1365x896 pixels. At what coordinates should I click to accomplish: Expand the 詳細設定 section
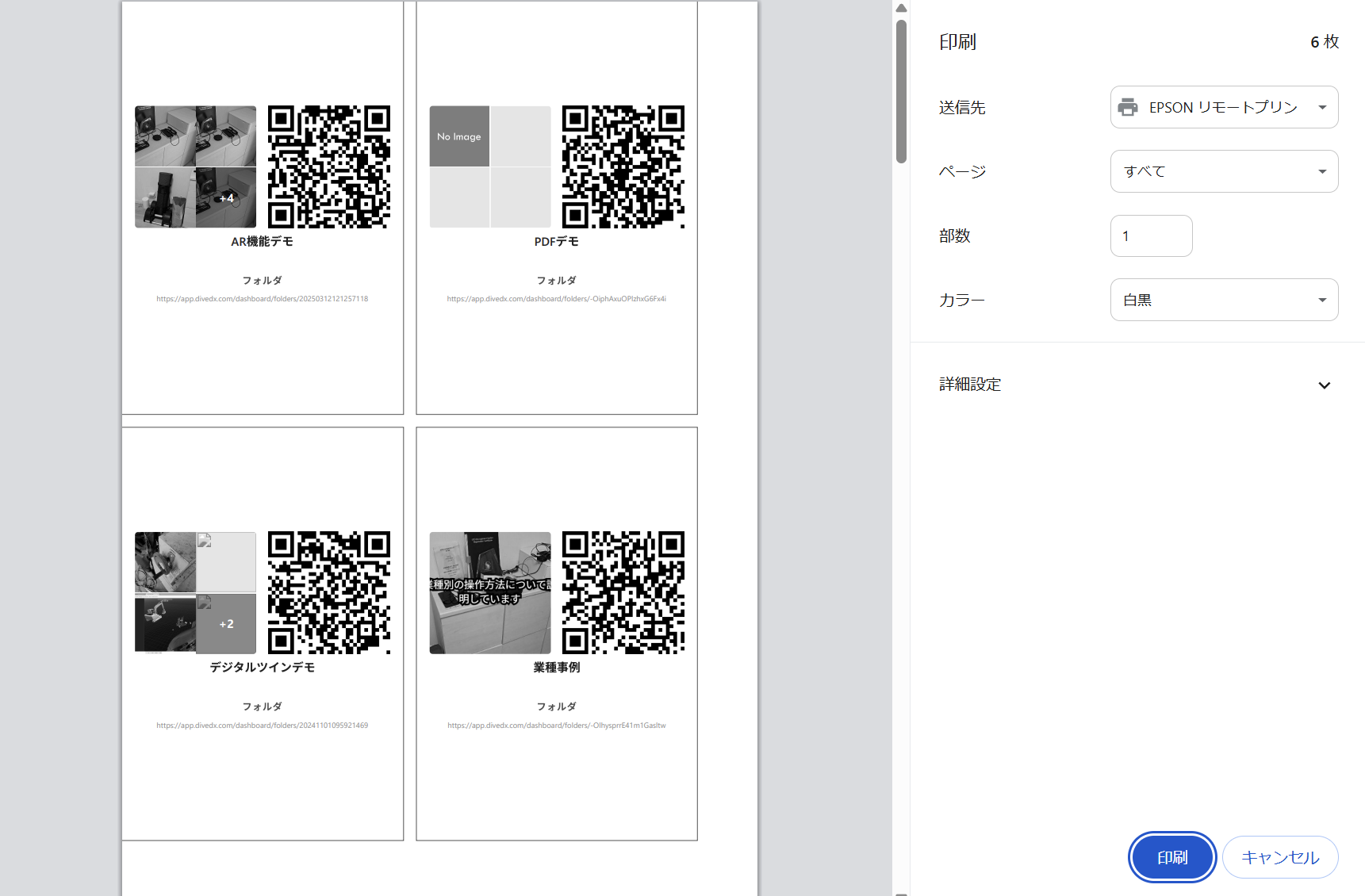click(1137, 385)
